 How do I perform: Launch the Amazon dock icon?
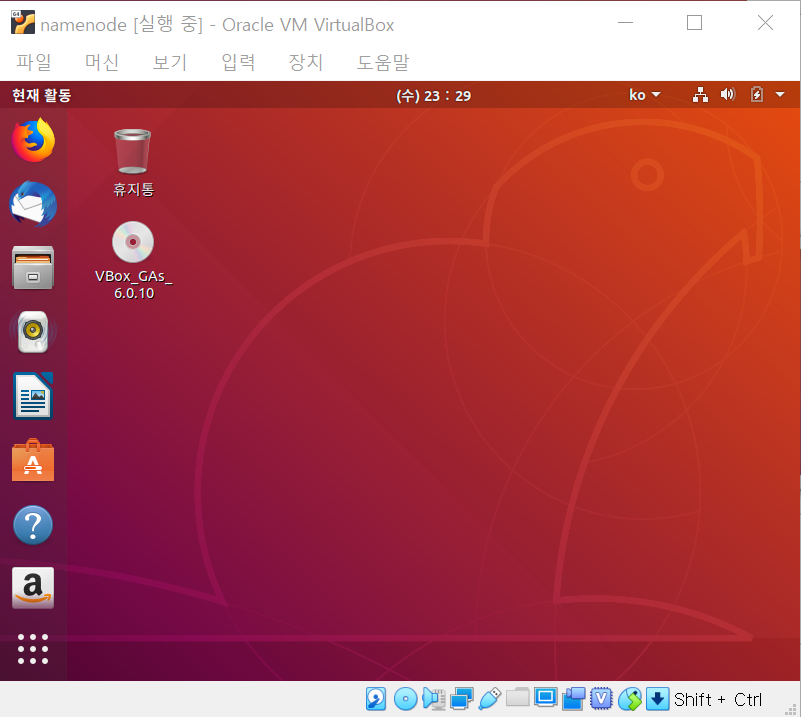tap(33, 588)
